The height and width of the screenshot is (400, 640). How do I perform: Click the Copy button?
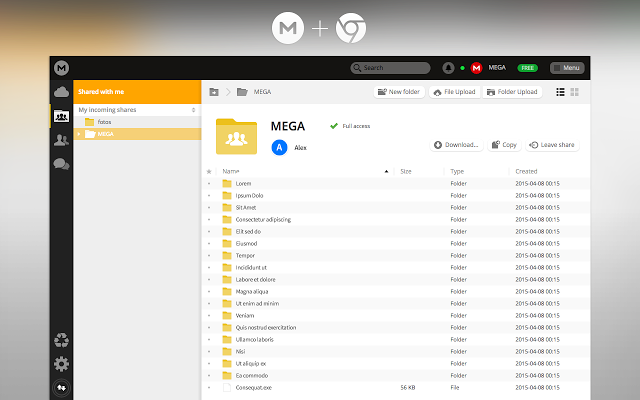point(504,145)
